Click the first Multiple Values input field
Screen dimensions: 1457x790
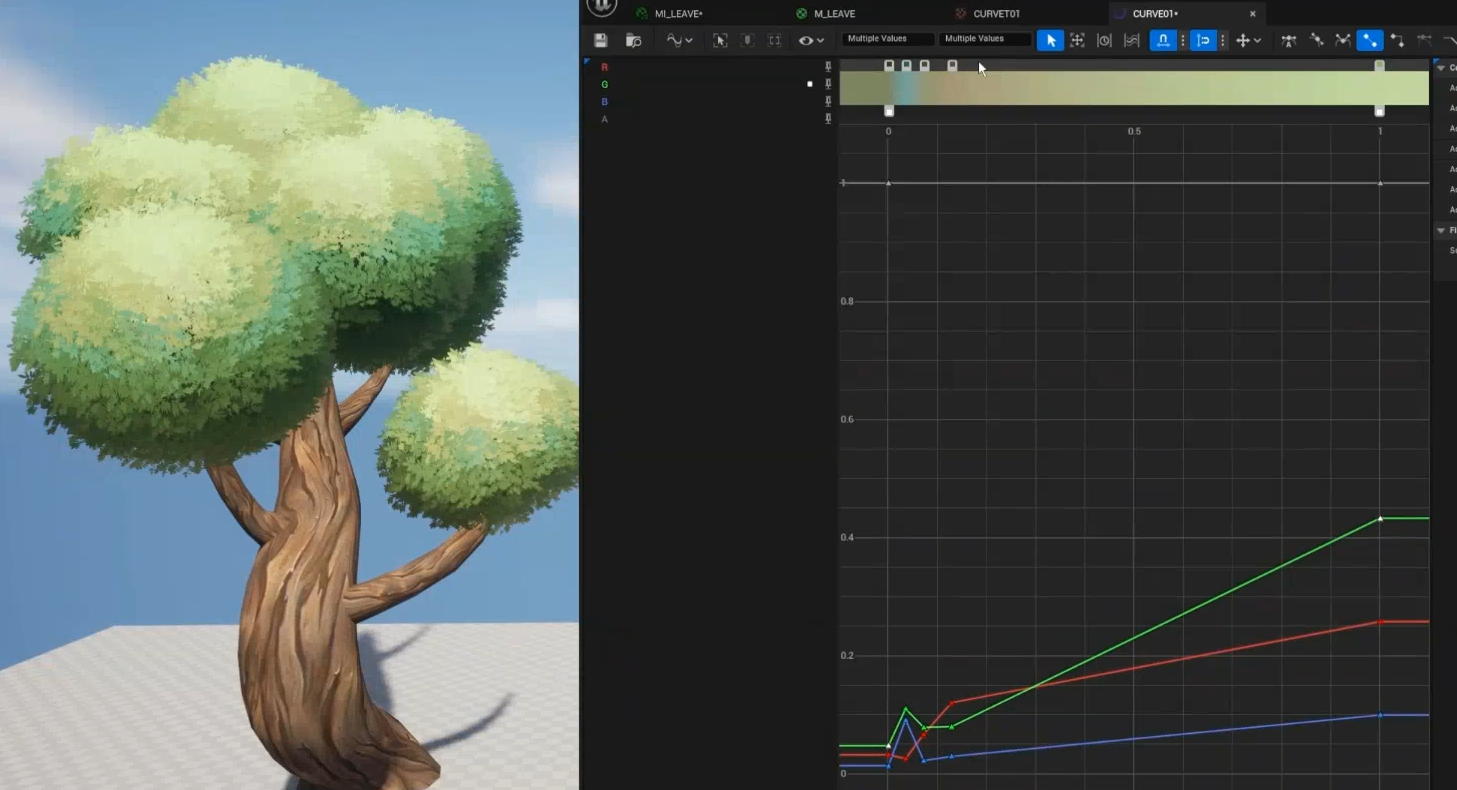[888, 39]
